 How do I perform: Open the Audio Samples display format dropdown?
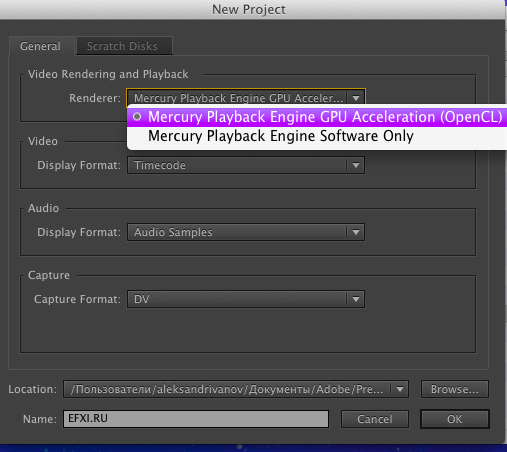point(246,232)
